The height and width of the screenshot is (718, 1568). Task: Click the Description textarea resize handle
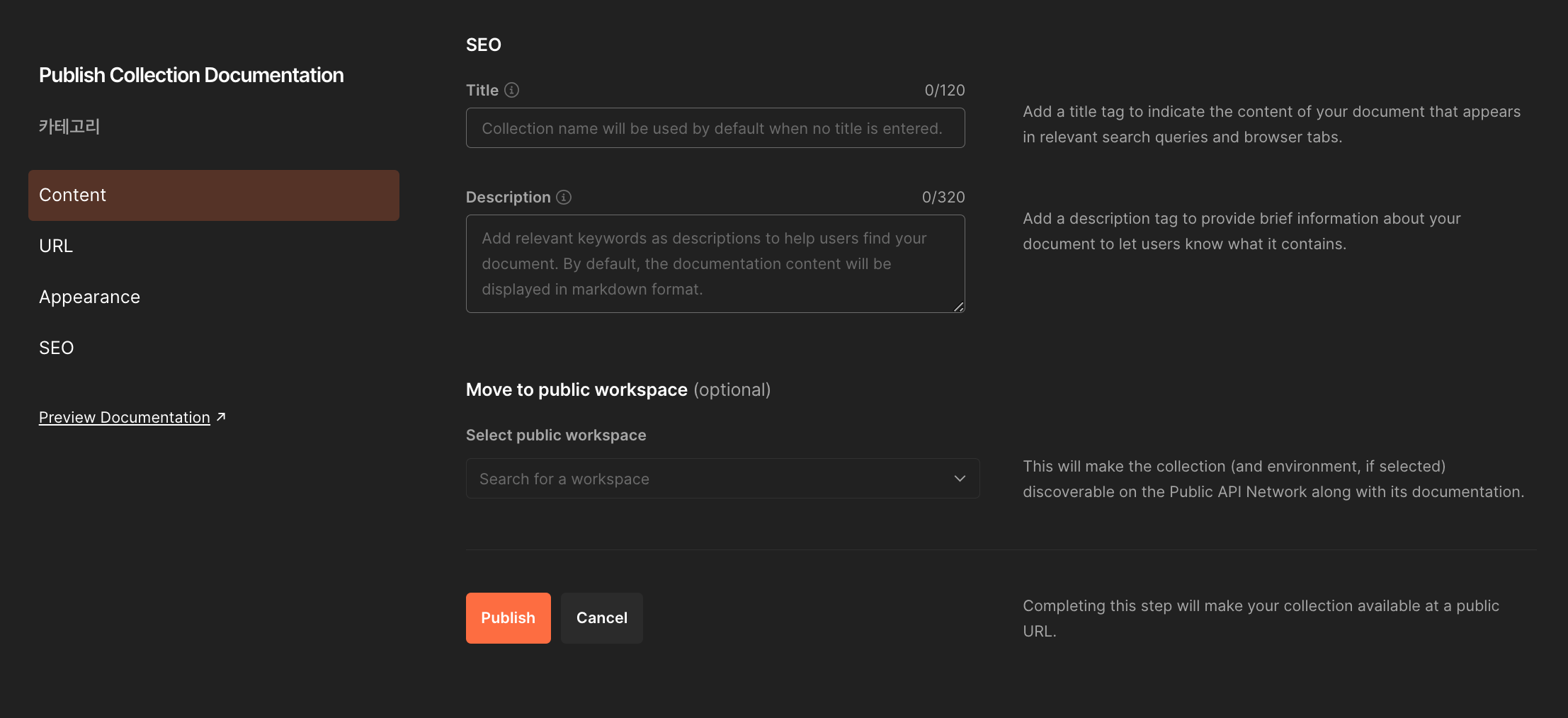(958, 307)
